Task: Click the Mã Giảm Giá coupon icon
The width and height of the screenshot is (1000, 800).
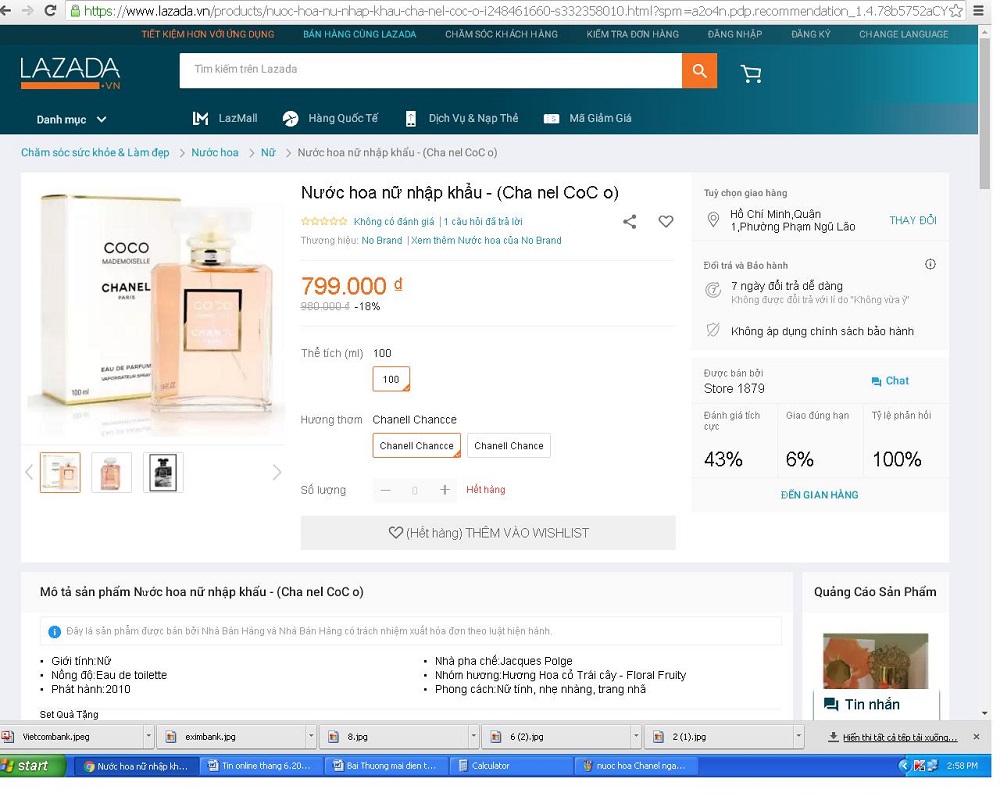Action: [551, 119]
